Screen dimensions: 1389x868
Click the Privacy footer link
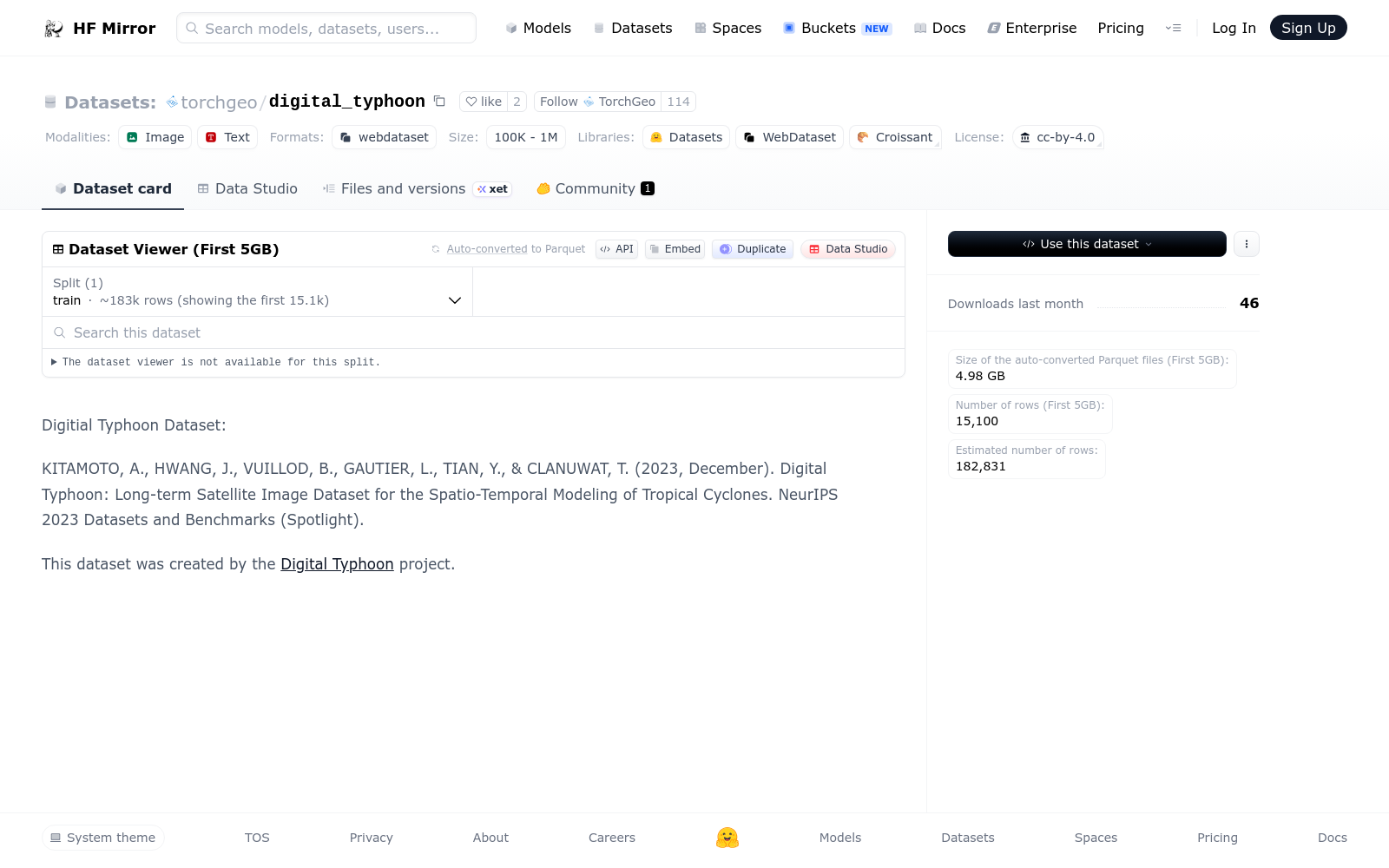point(372,838)
